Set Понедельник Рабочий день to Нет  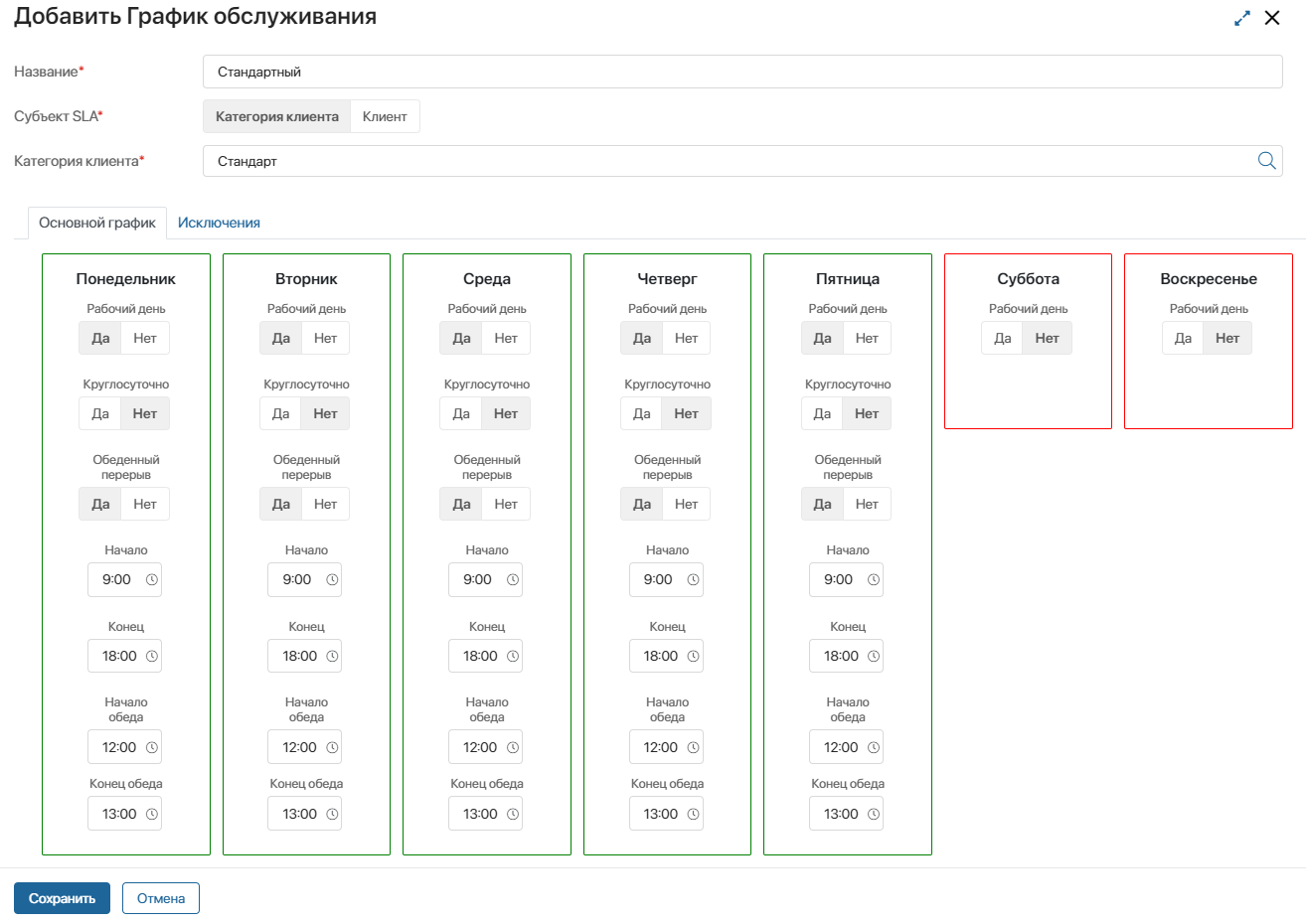145,339
